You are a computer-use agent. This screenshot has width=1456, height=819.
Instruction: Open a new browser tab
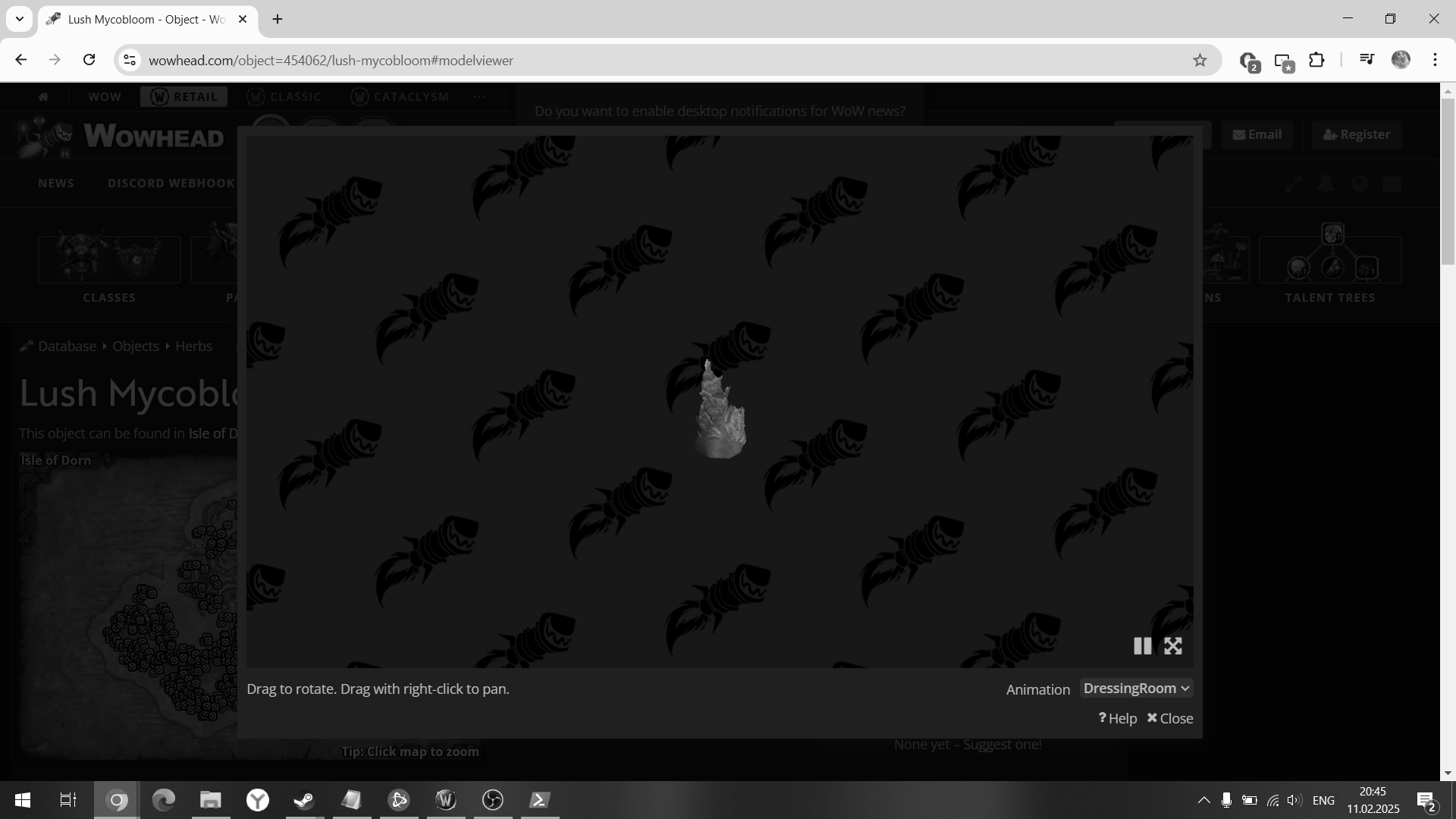click(278, 19)
